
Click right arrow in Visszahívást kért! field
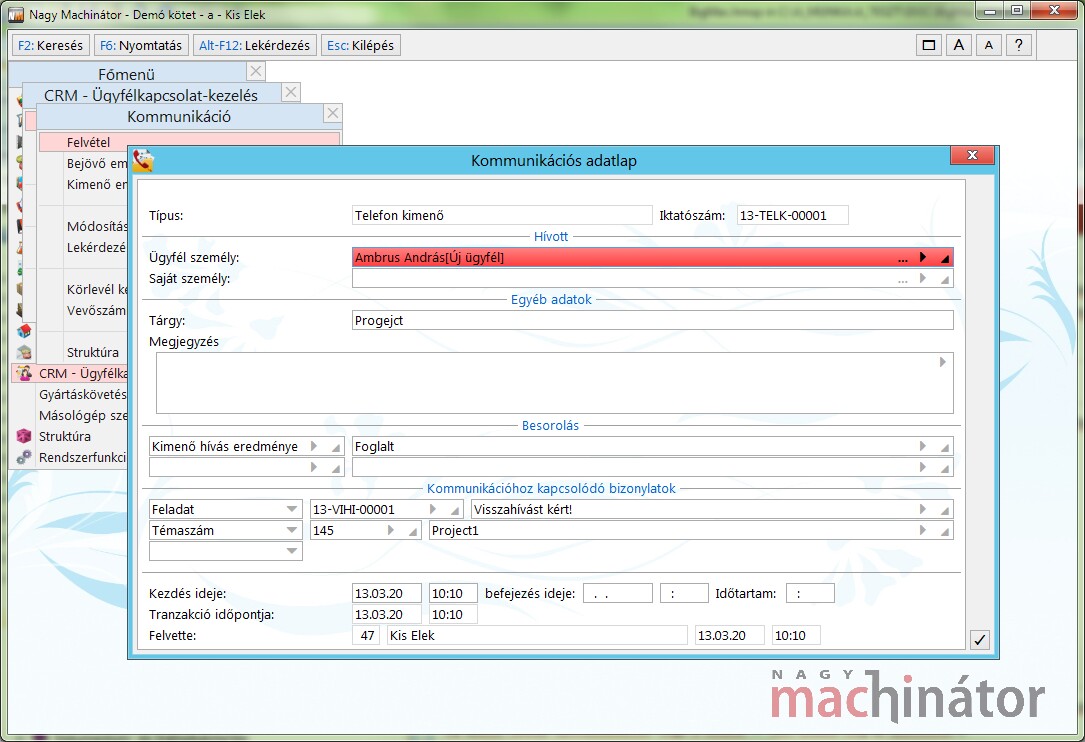(923, 509)
